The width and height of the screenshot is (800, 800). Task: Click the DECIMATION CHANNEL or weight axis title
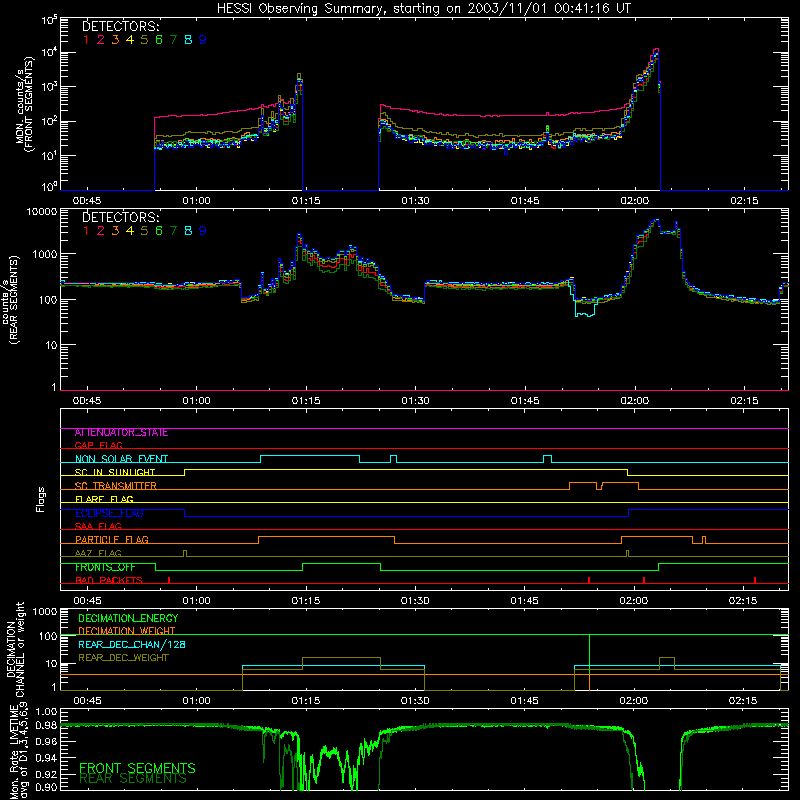point(15,649)
